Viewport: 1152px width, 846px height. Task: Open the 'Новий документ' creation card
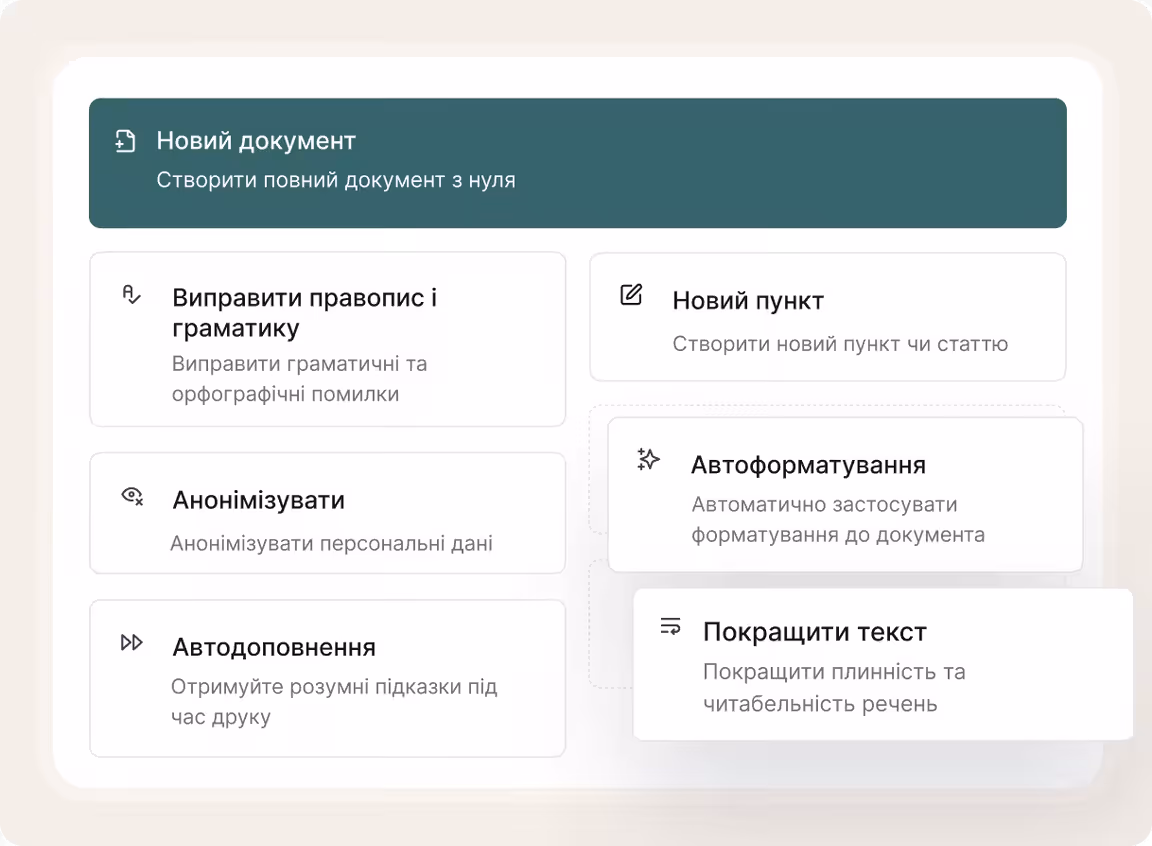pos(577,162)
